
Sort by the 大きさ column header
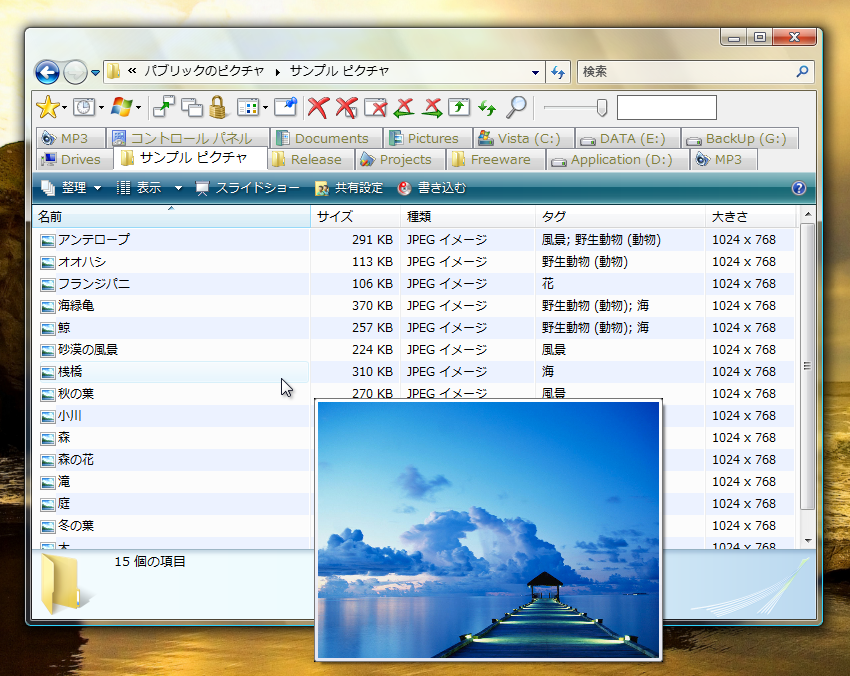(751, 216)
